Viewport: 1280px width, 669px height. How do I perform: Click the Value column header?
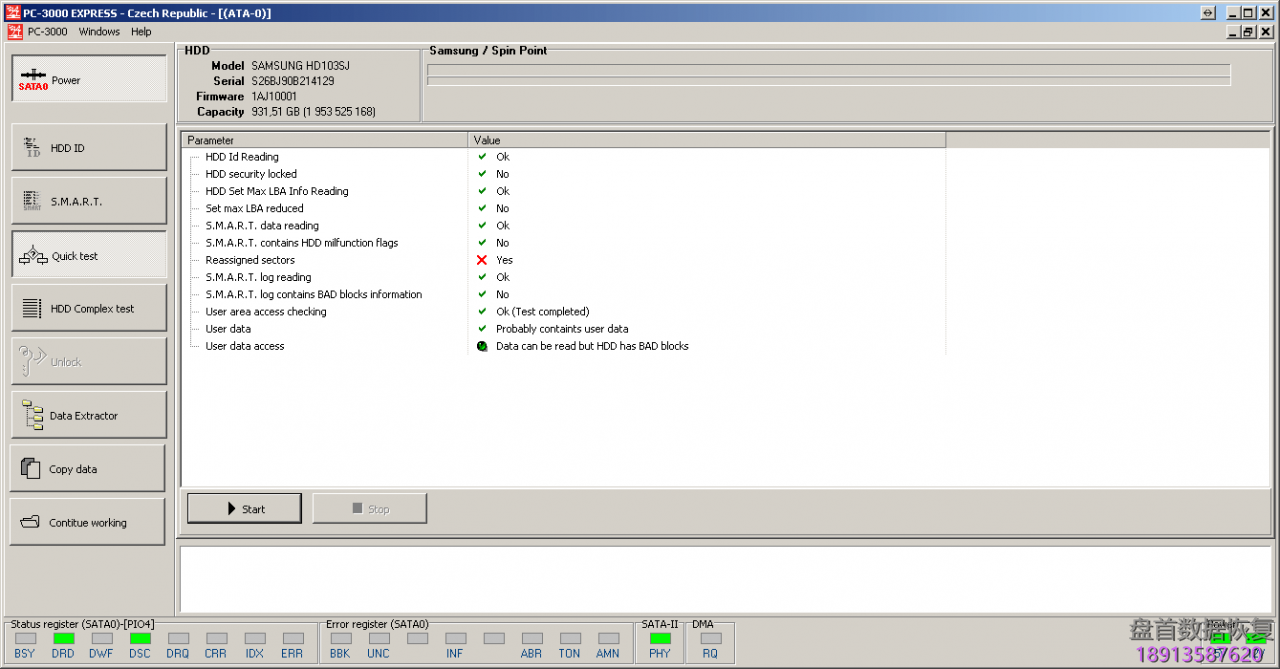coord(705,140)
